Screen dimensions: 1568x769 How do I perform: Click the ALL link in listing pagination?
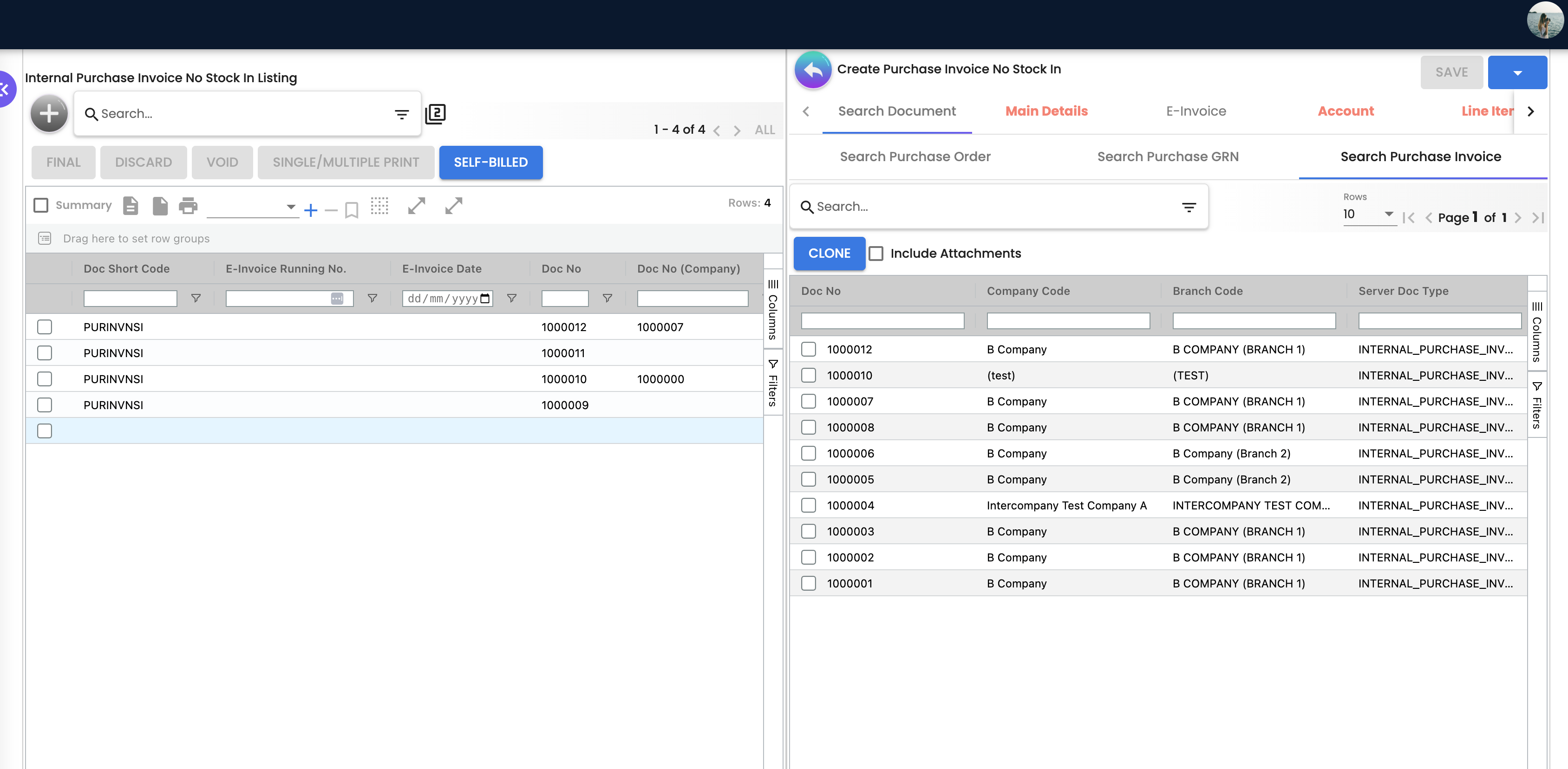(x=765, y=130)
